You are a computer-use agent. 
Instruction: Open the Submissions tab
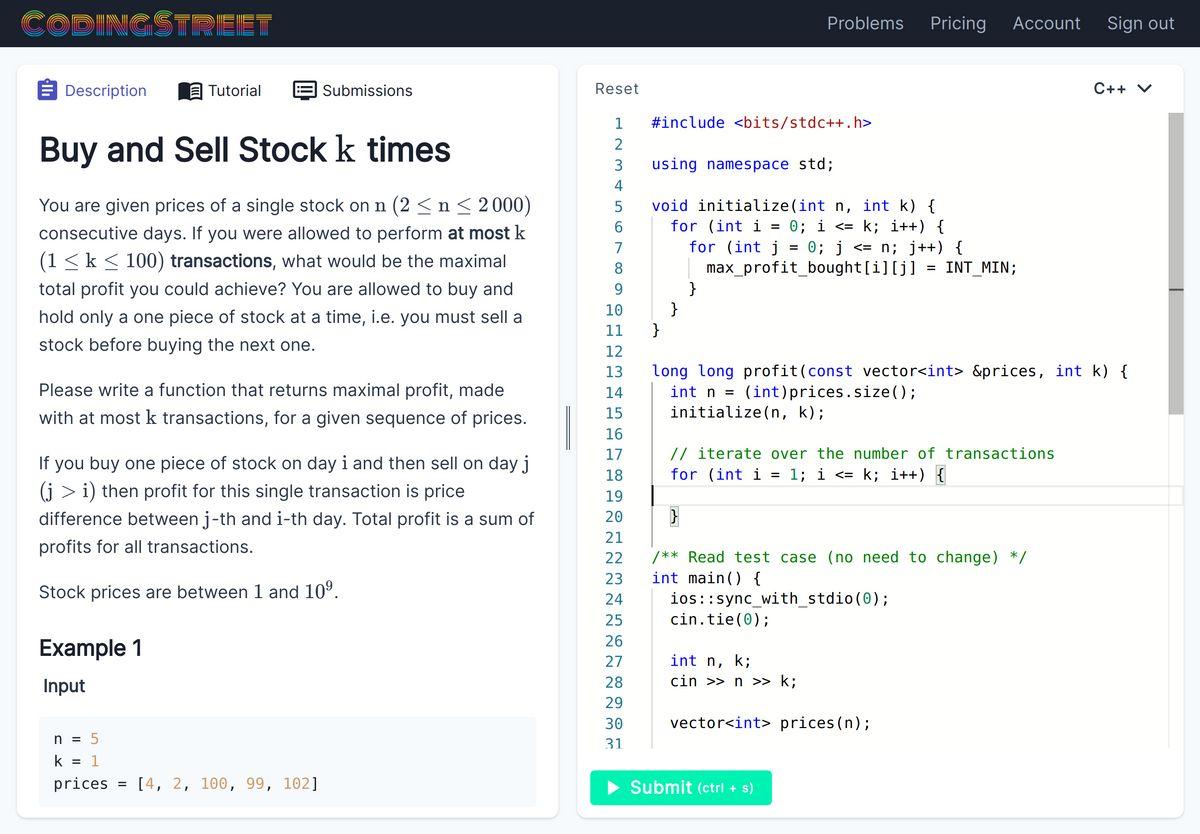(366, 91)
